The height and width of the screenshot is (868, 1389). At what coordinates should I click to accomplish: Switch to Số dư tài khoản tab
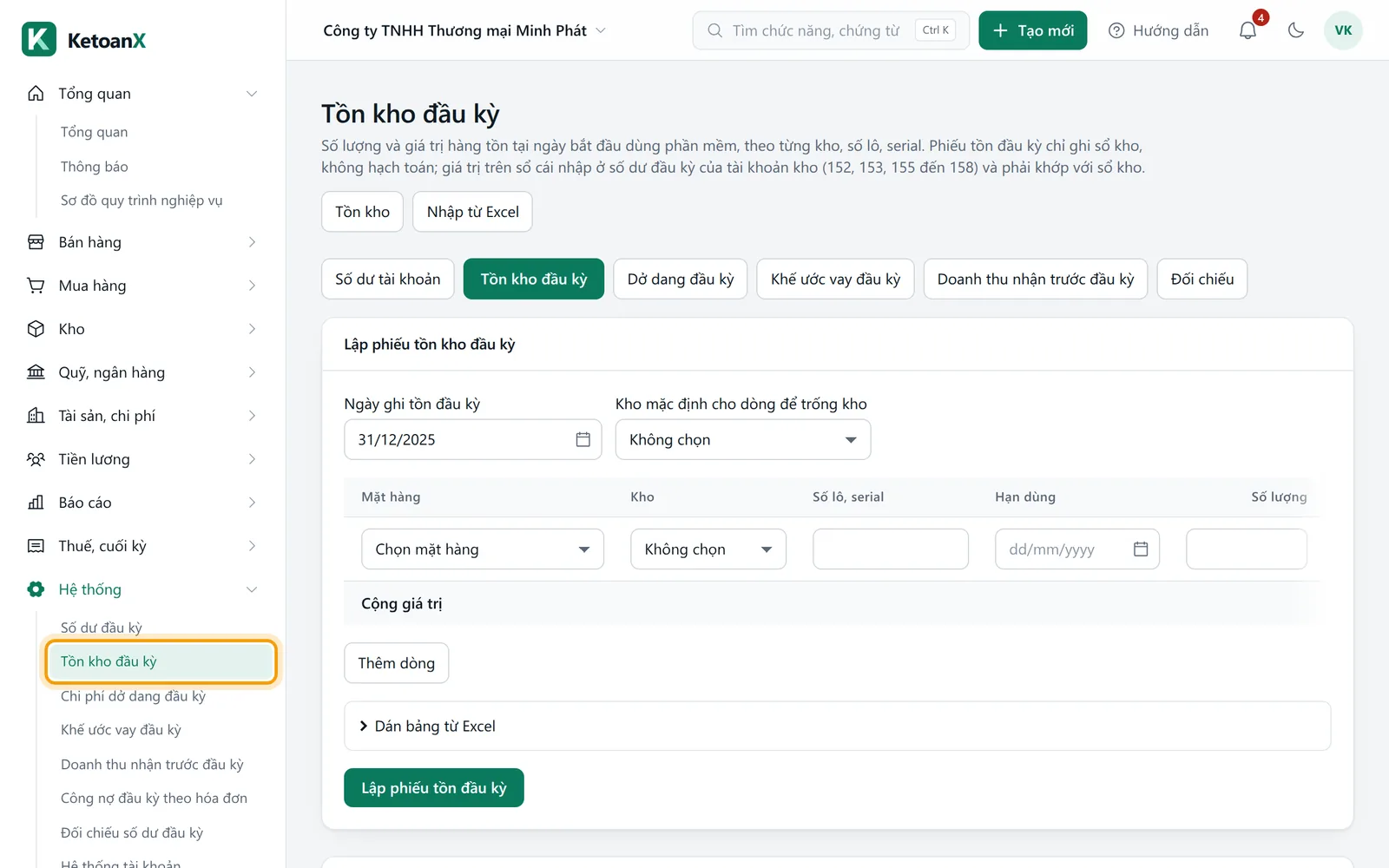pyautogui.click(x=388, y=279)
